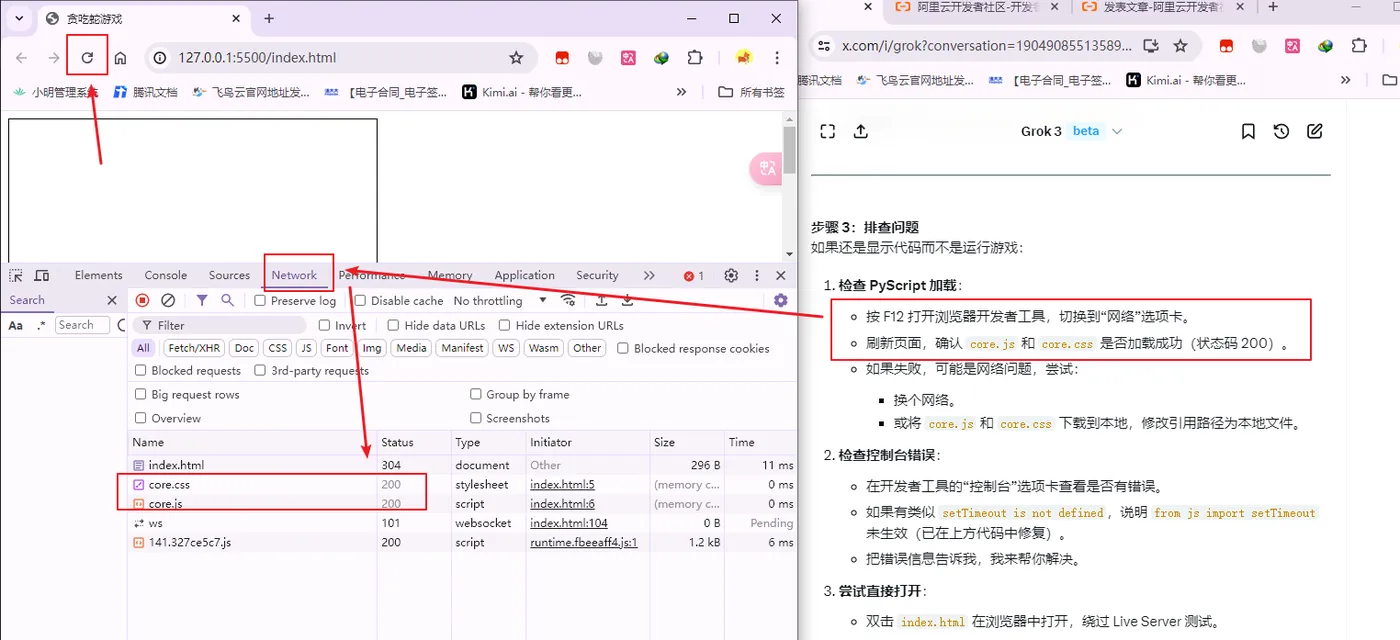The image size is (1400, 640).
Task: Toggle the device toolbar in DevTools
Action: click(x=42, y=275)
